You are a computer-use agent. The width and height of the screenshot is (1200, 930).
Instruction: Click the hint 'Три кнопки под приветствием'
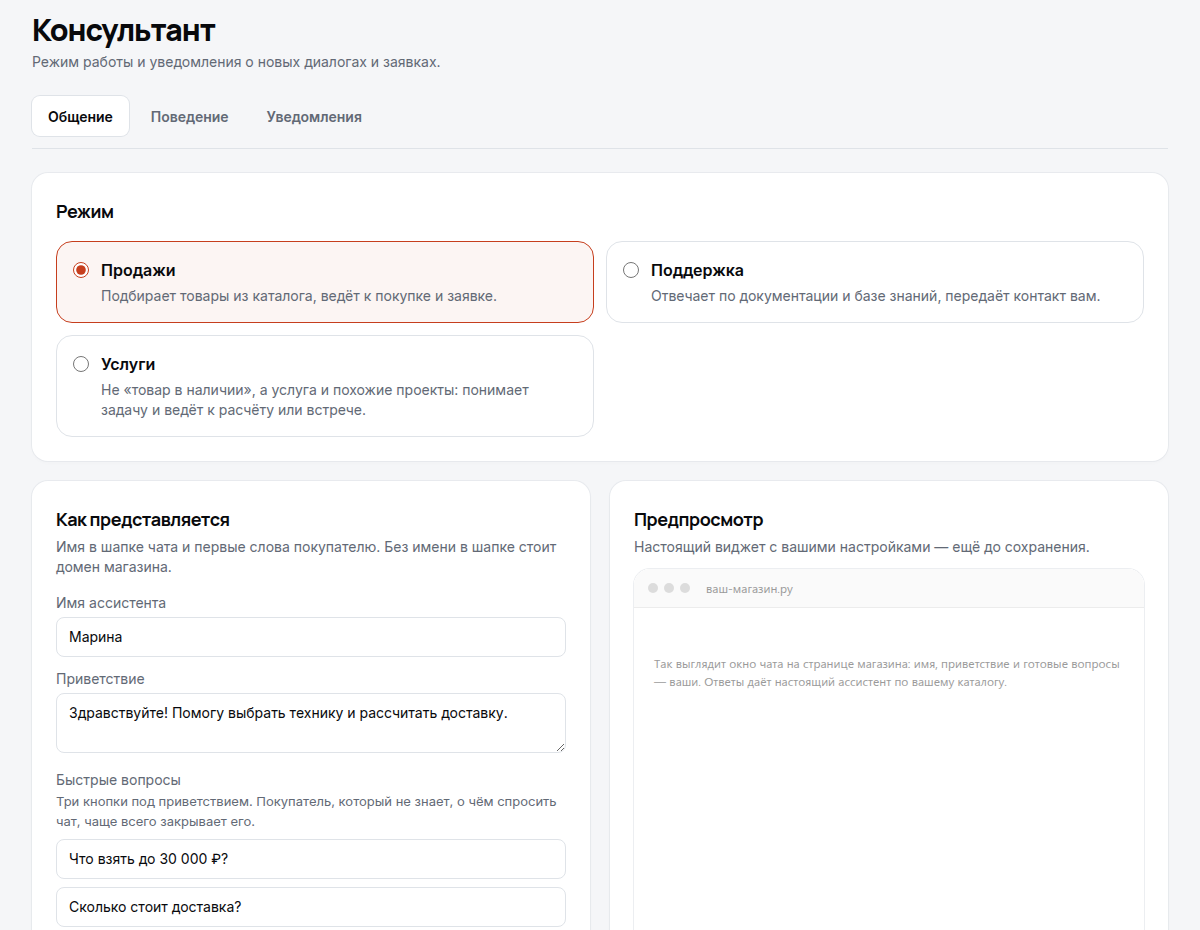coord(306,812)
